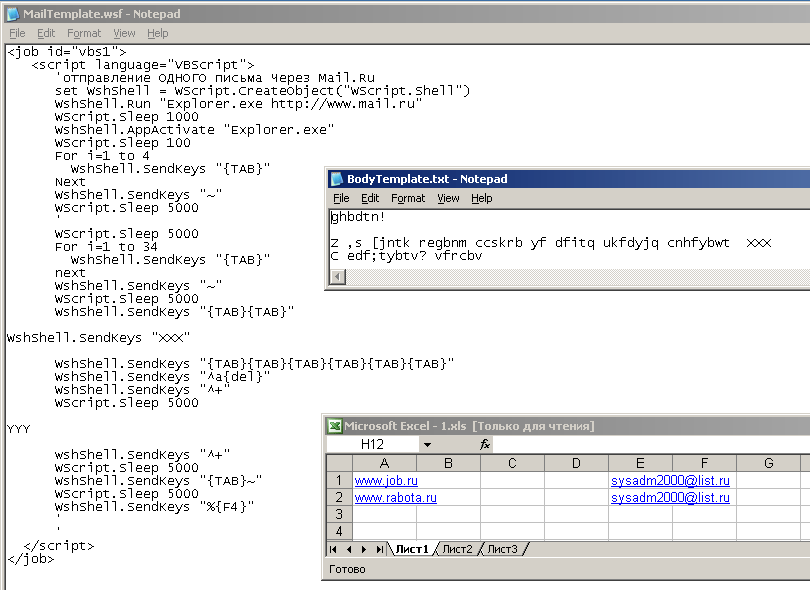Image resolution: width=810 pixels, height=590 pixels.
Task: Click the 'For i=1 to 4' line
Action: (x=102, y=156)
